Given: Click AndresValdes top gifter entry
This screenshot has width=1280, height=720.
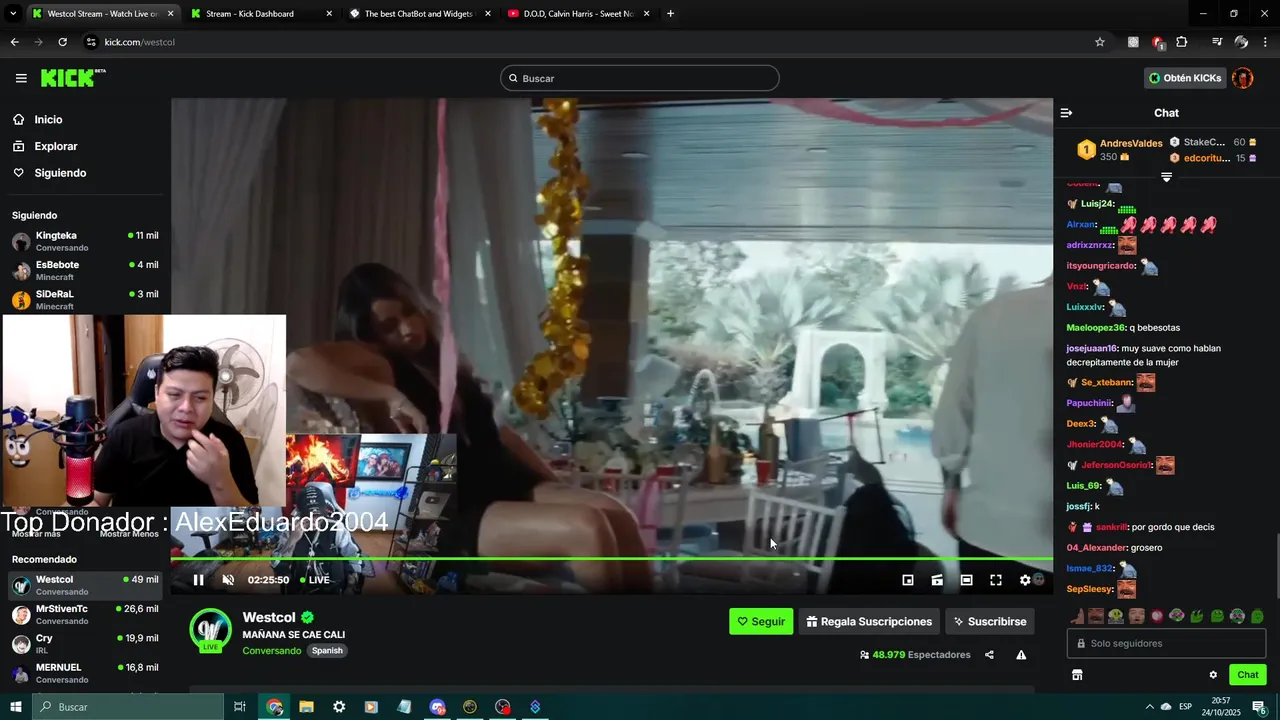Looking at the screenshot, I should (x=1120, y=150).
